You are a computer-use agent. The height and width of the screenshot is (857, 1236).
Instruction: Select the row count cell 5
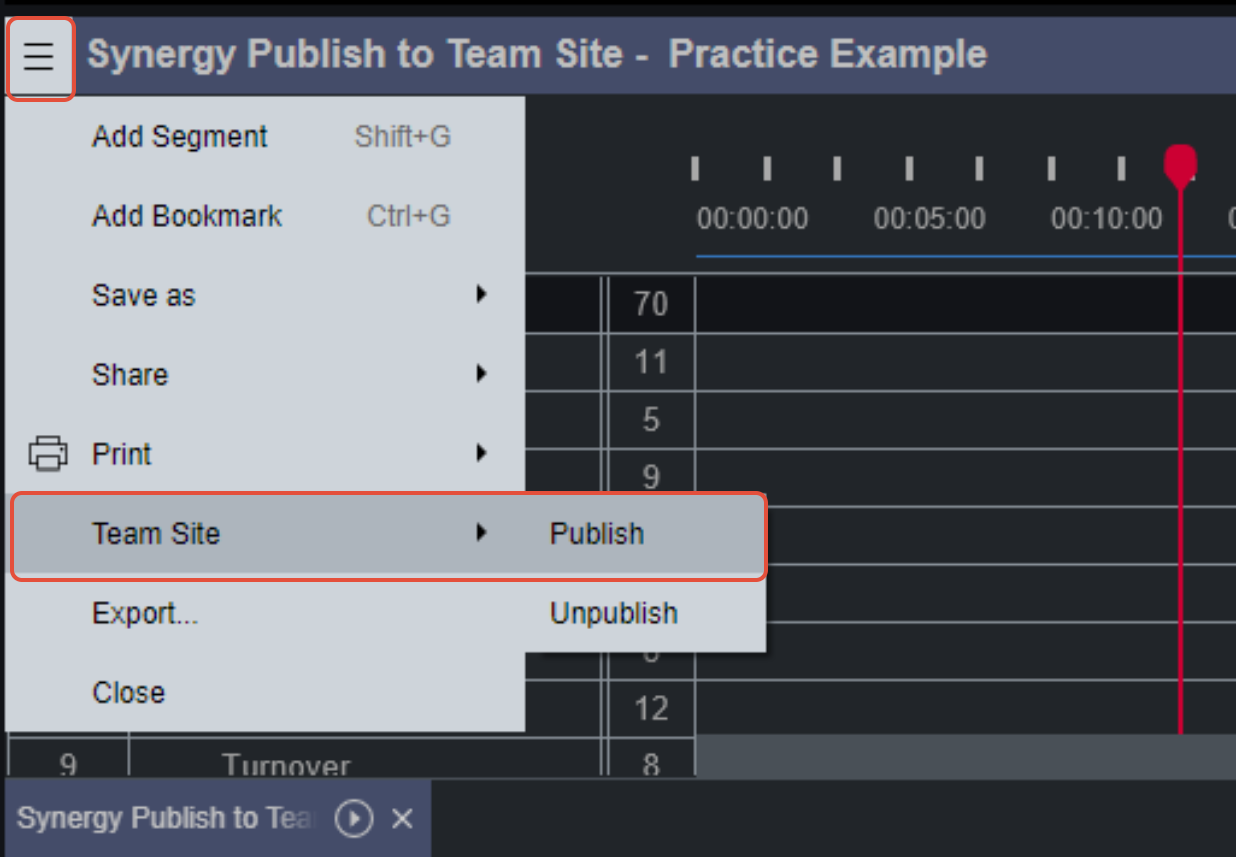tap(651, 419)
